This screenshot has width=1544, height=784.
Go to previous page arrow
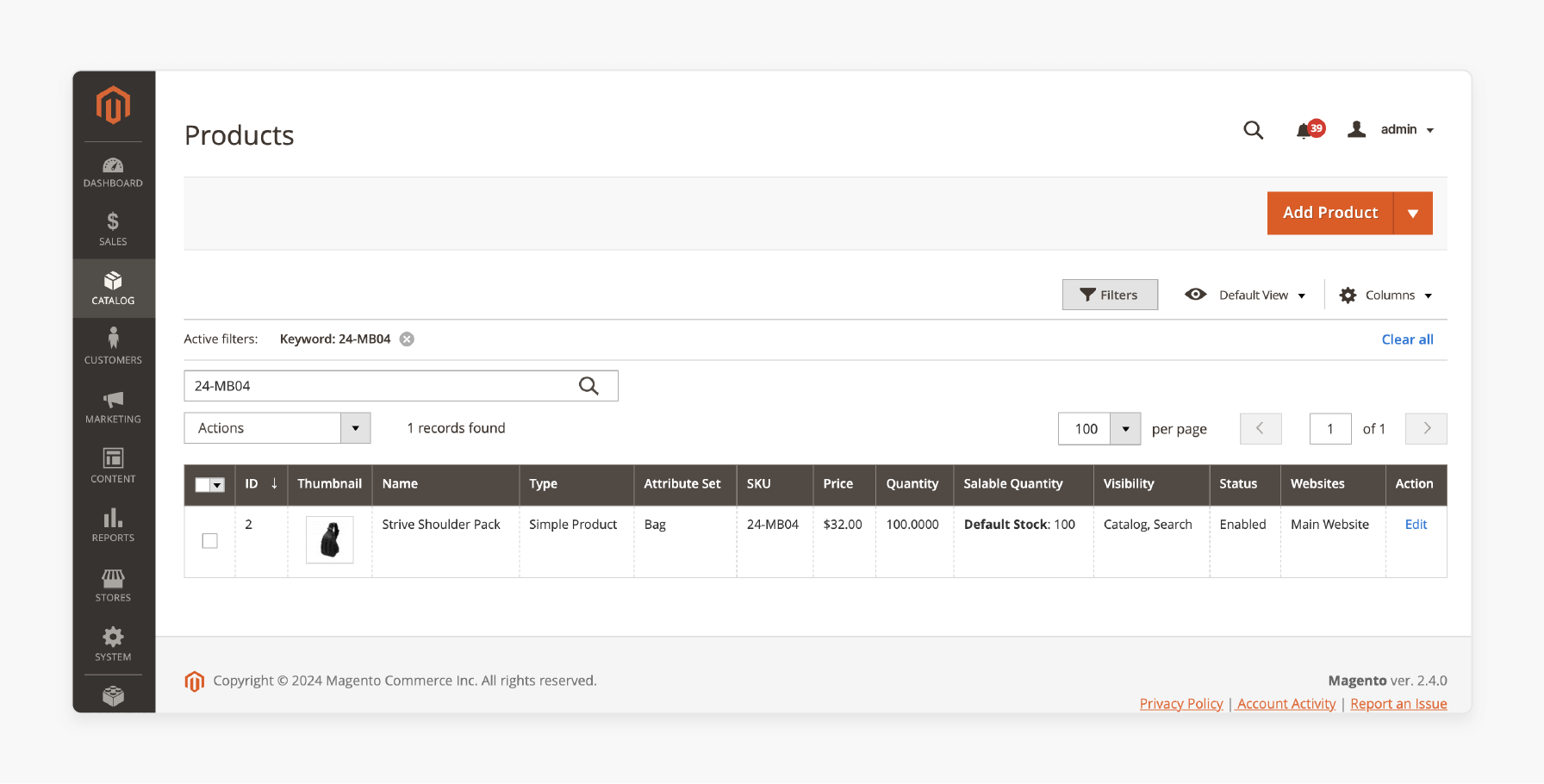click(1261, 428)
